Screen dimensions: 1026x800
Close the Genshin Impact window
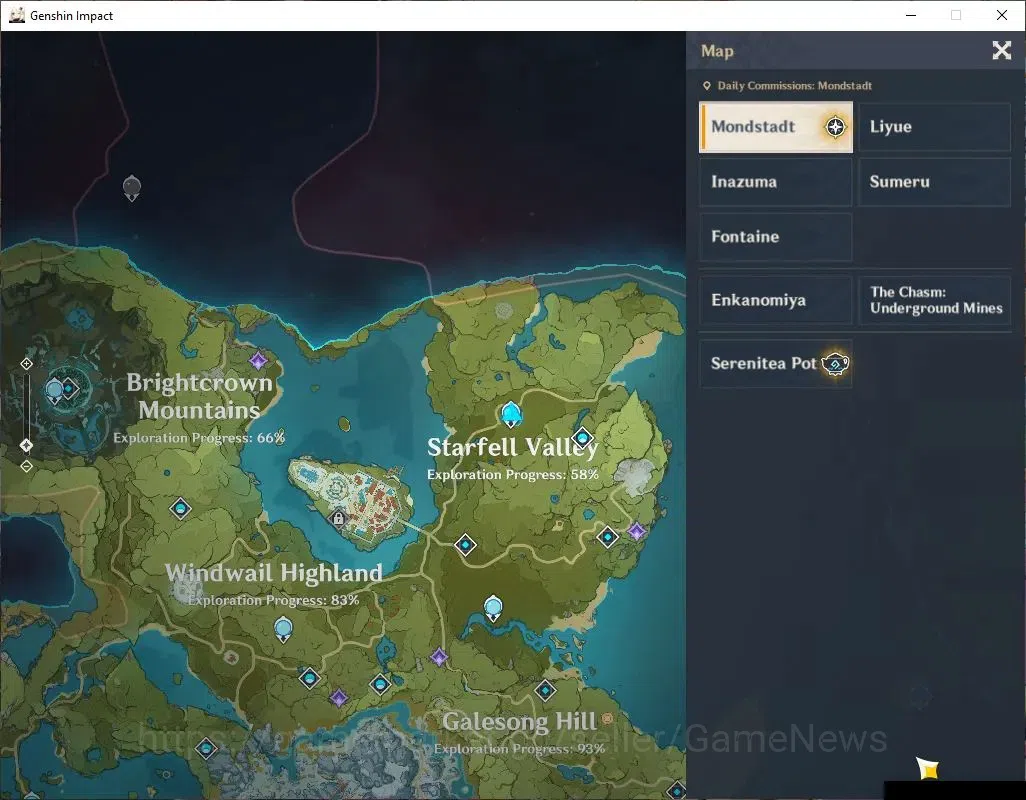coord(1002,15)
